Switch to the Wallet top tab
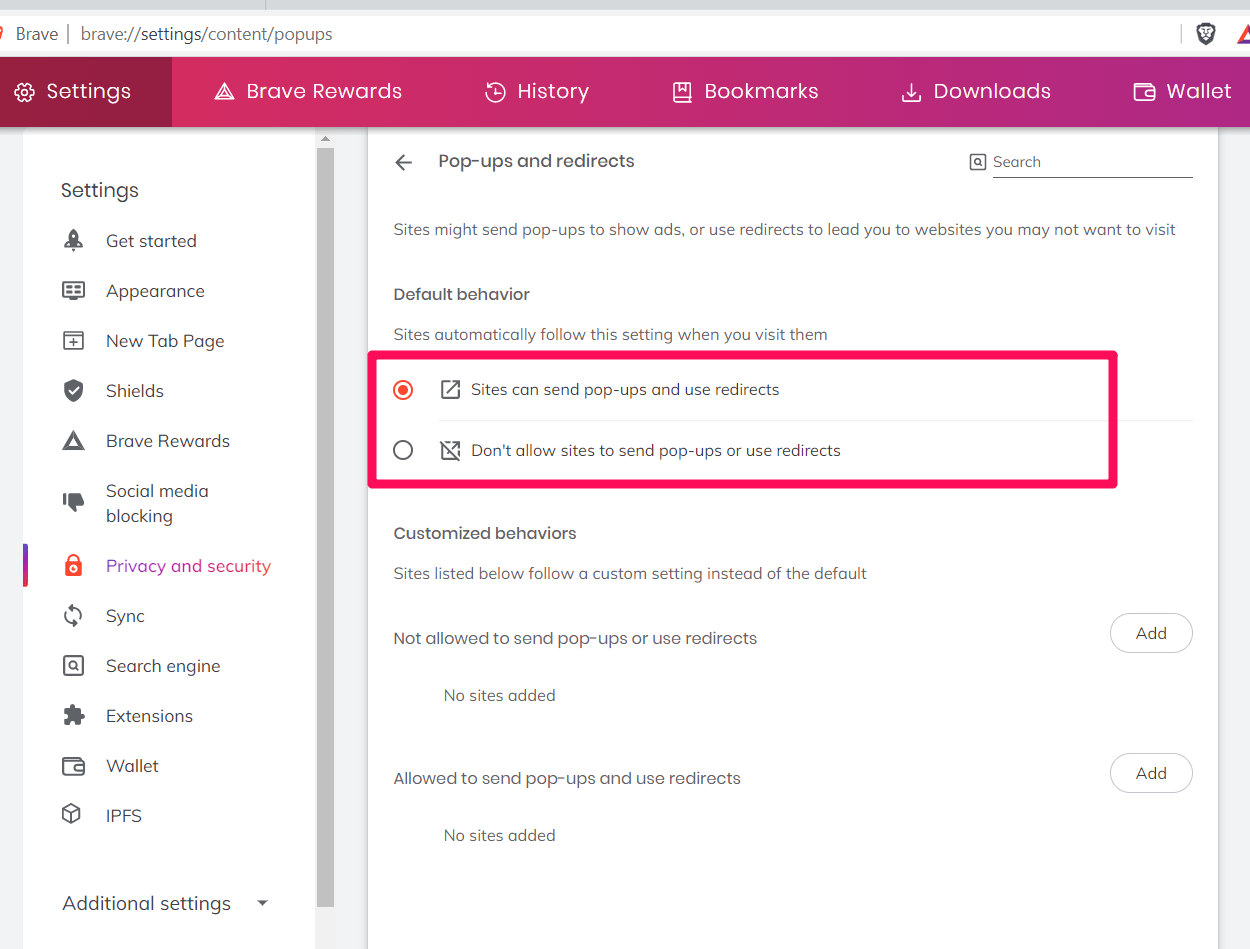This screenshot has height=949, width=1250. (x=1182, y=91)
